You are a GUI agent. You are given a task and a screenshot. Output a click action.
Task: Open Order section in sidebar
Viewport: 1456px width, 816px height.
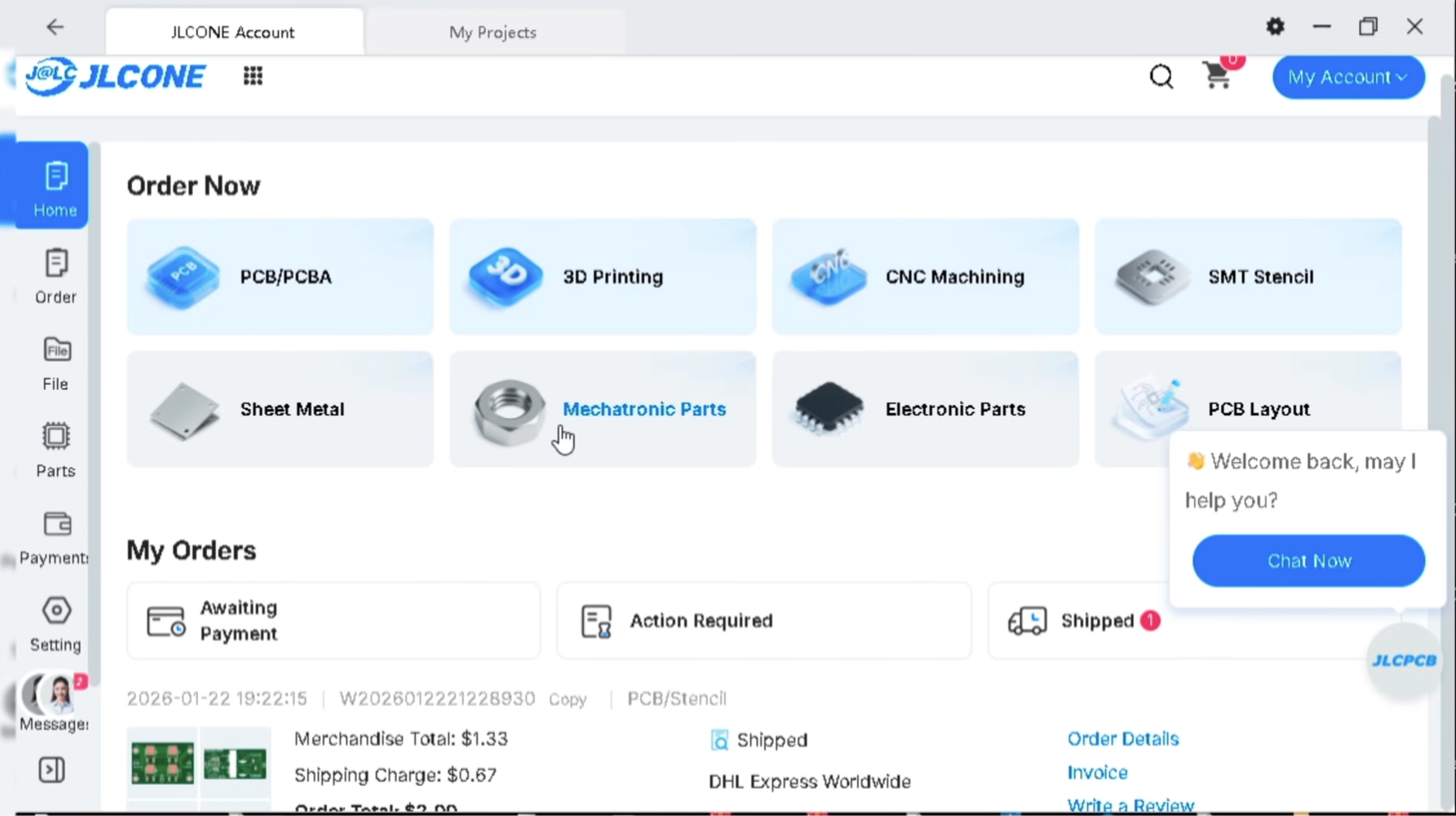[x=55, y=277]
